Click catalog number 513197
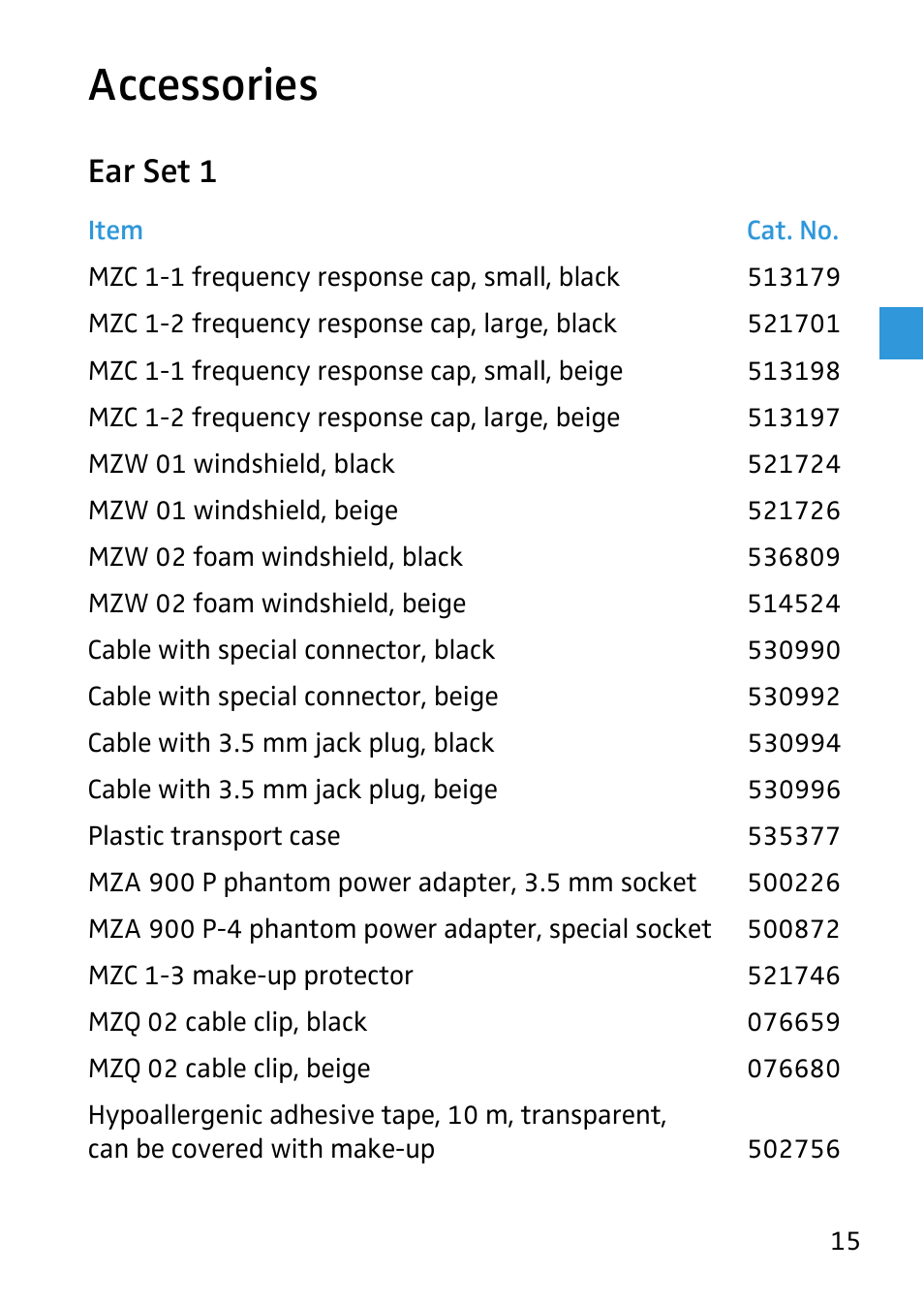 coord(793,418)
